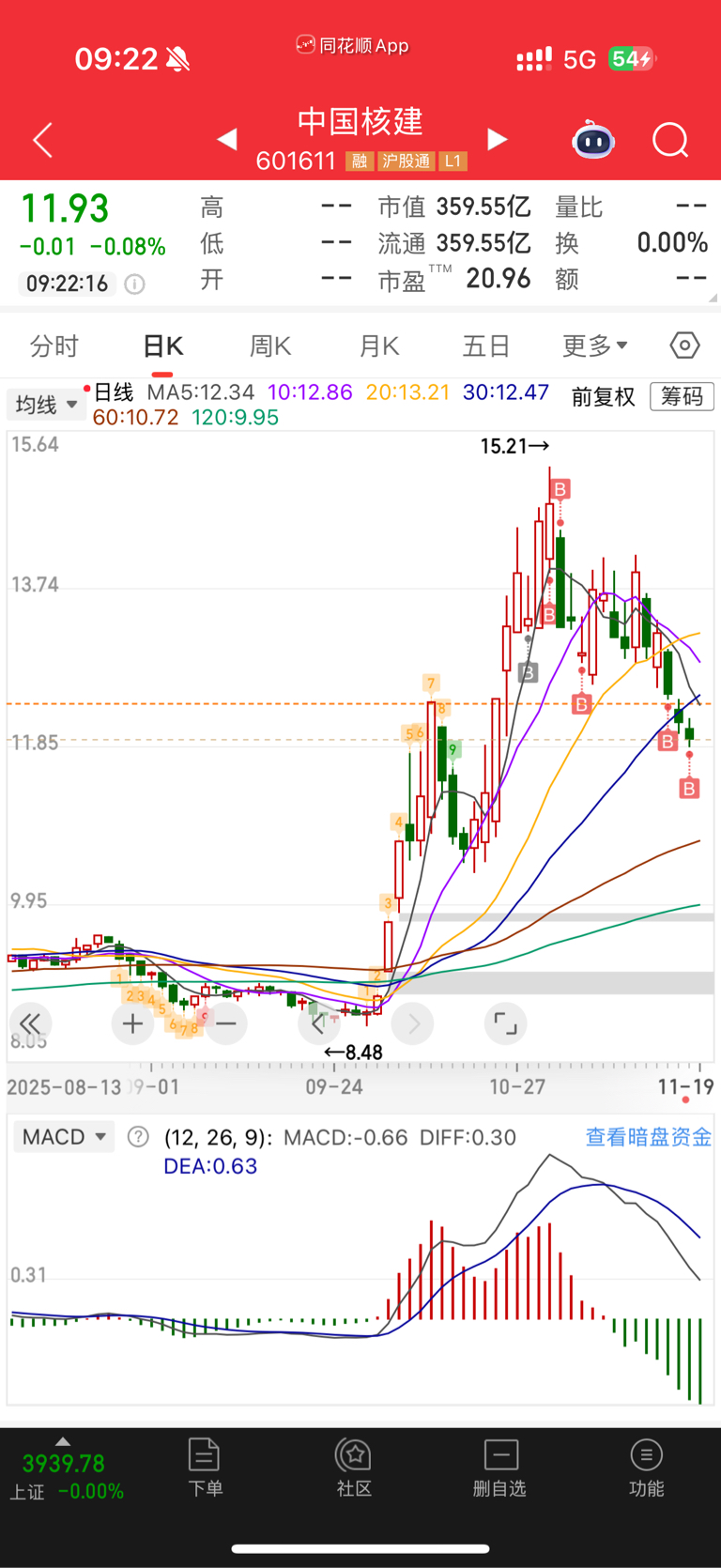Move chart right with right chevron button

pos(413,1023)
